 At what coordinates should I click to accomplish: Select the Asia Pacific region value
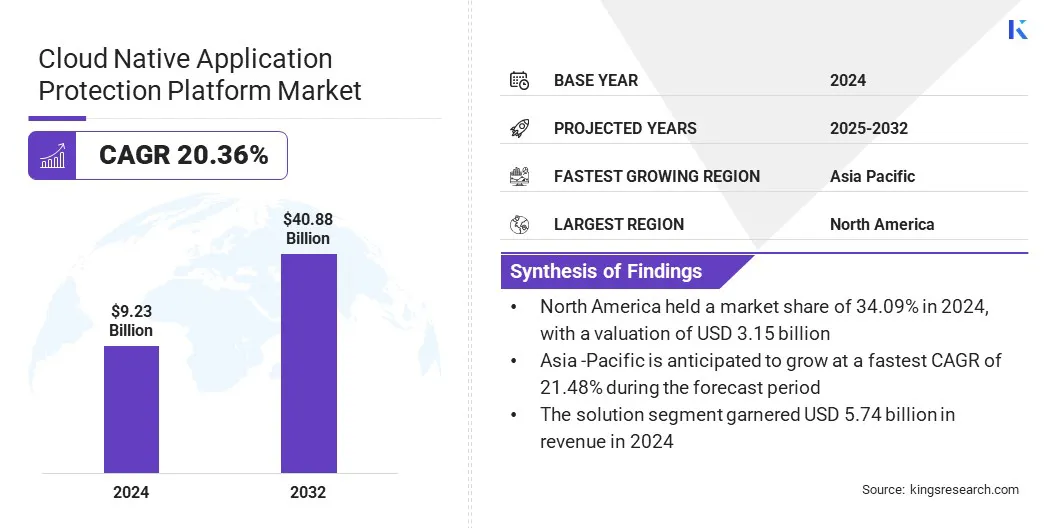872,176
